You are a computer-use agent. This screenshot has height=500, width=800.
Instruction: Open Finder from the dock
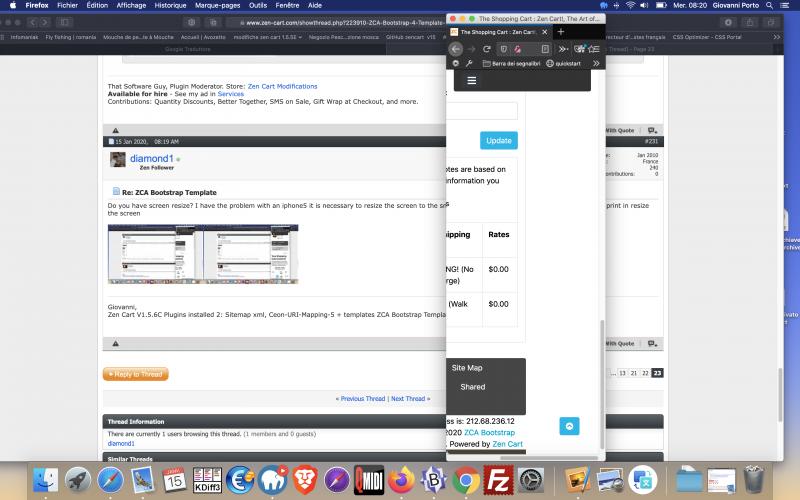[x=46, y=480]
